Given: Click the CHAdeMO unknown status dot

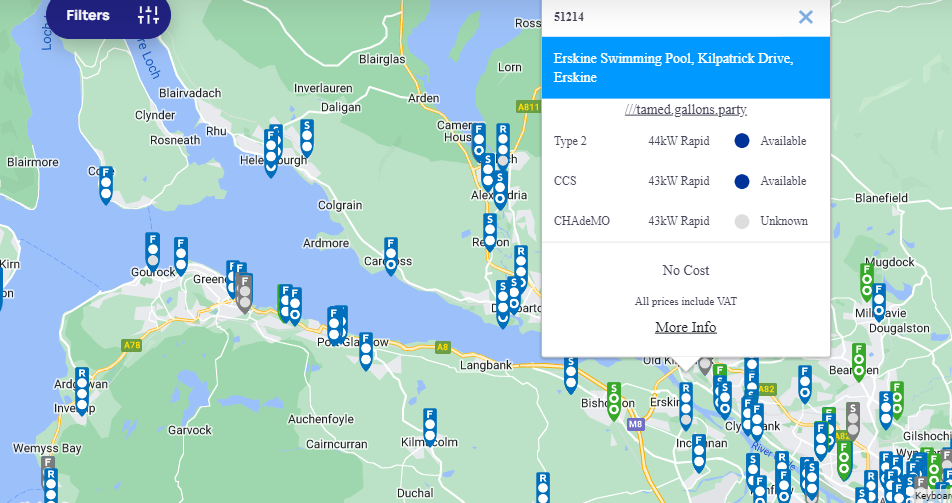Looking at the screenshot, I should [x=742, y=221].
